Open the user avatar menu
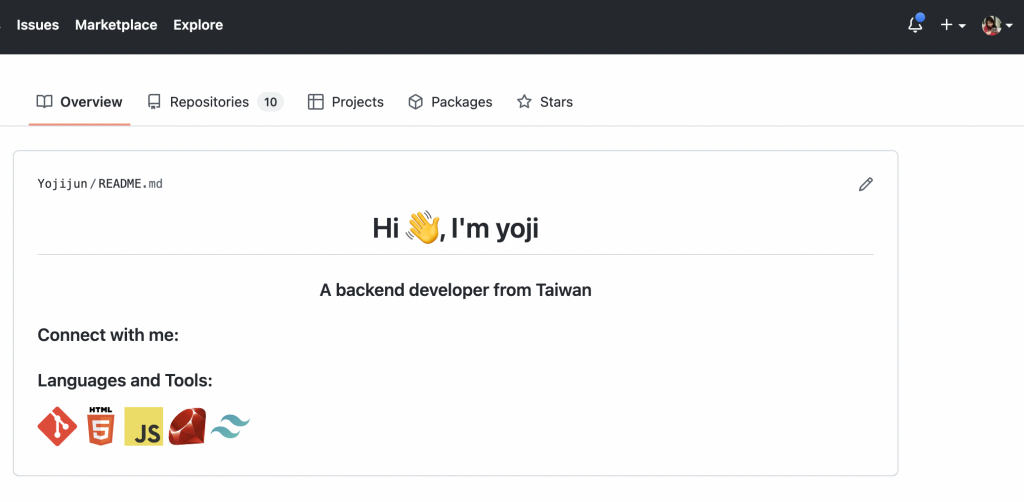The width and height of the screenshot is (1024, 502). click(x=997, y=25)
